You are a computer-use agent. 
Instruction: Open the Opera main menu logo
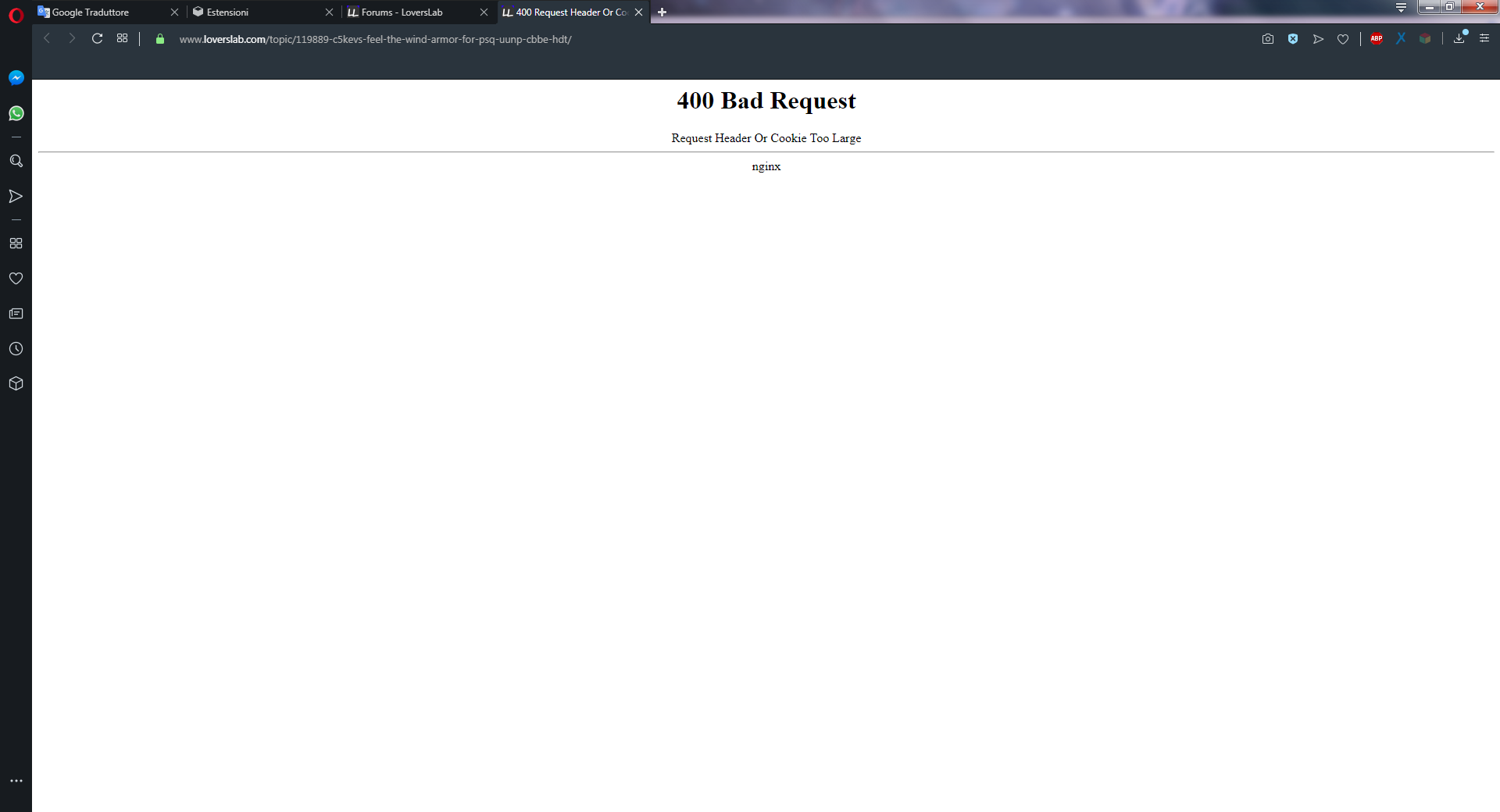tap(16, 15)
